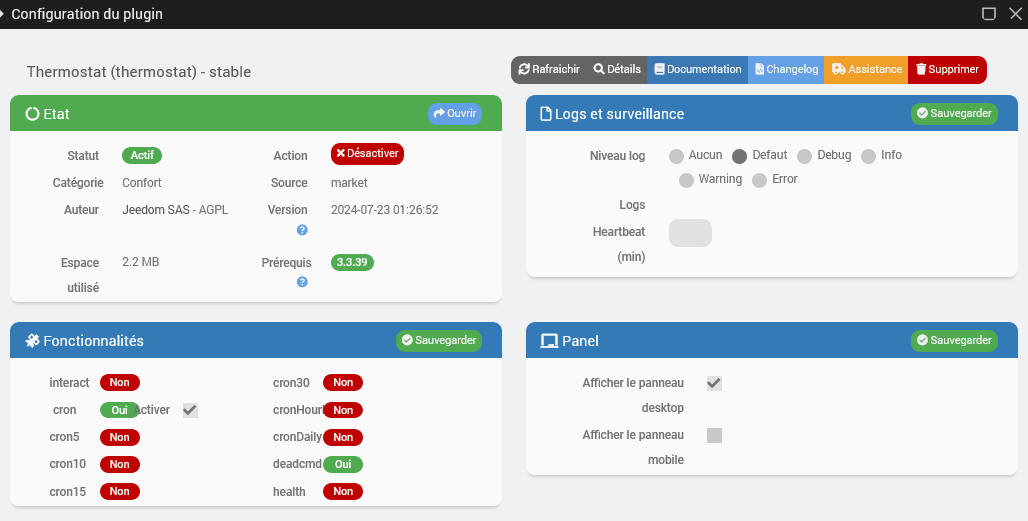Viewport: 1028px width, 521px height.
Task: View the plugin Changelog
Action: tap(786, 69)
